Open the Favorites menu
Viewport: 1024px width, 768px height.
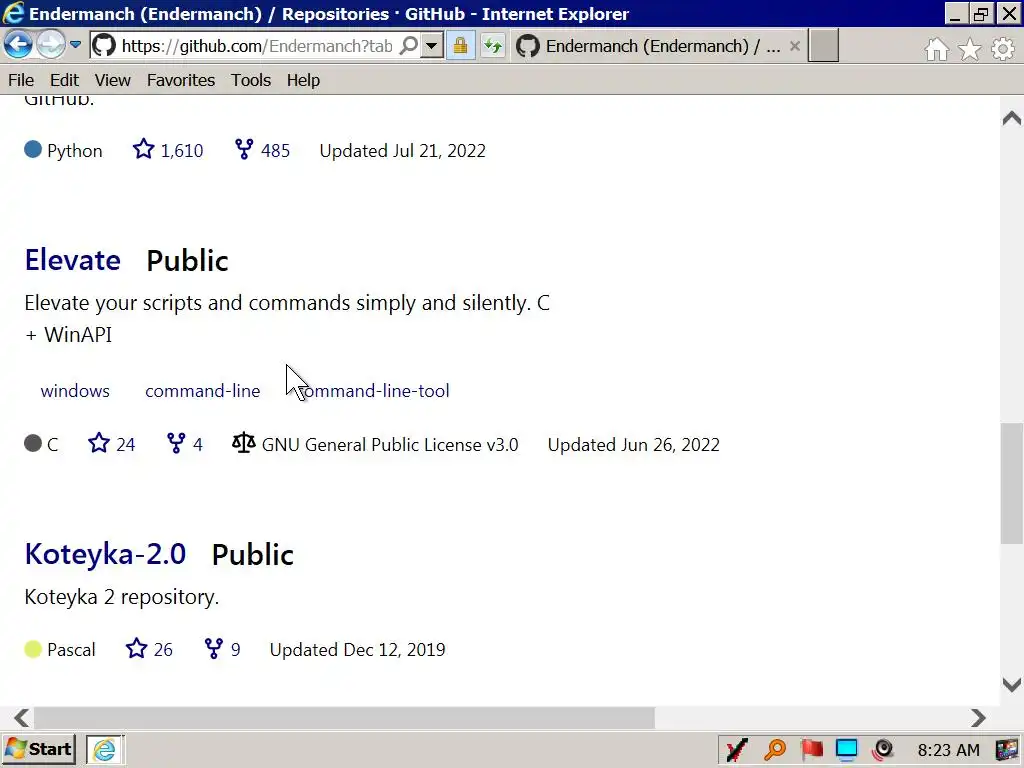tap(181, 80)
